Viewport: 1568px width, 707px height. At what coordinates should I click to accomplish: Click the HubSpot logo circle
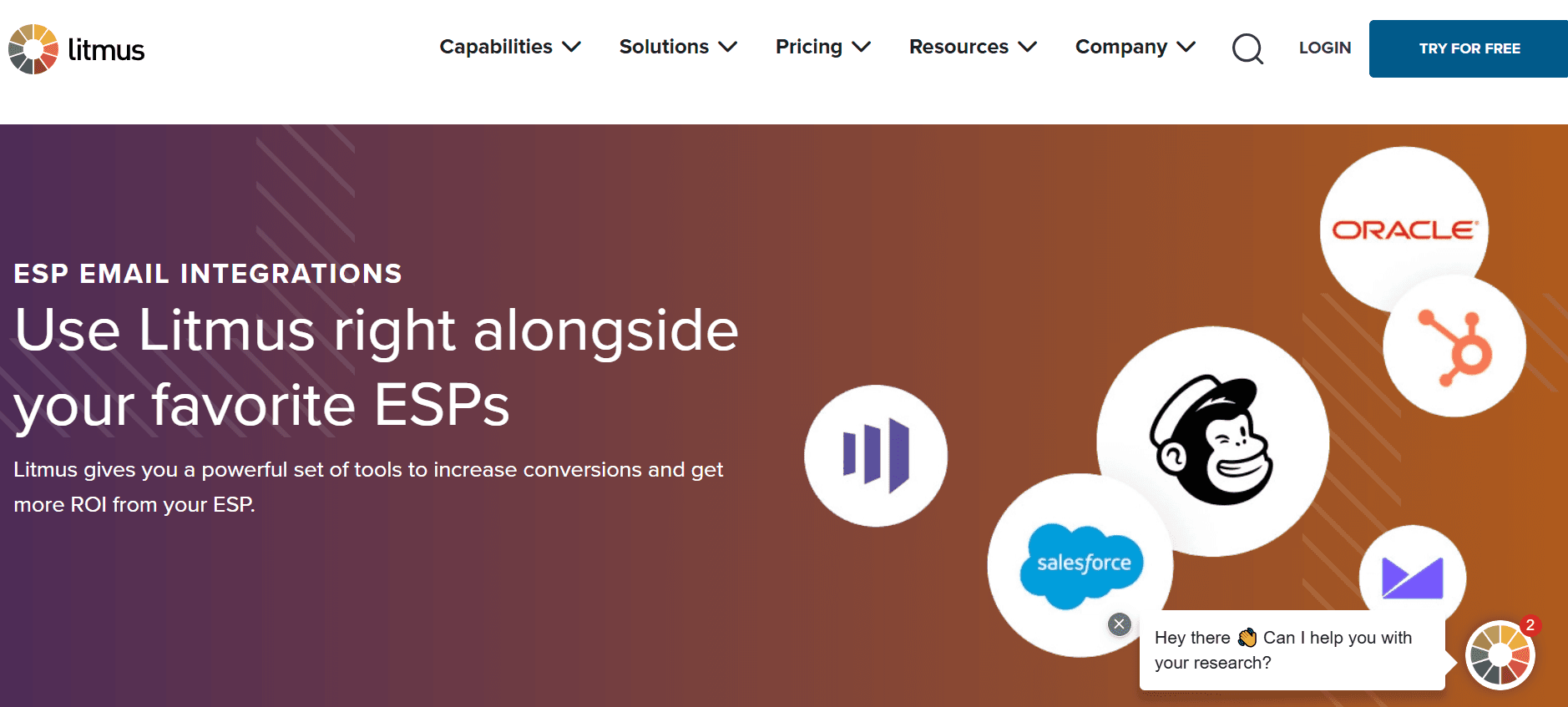coord(1454,346)
